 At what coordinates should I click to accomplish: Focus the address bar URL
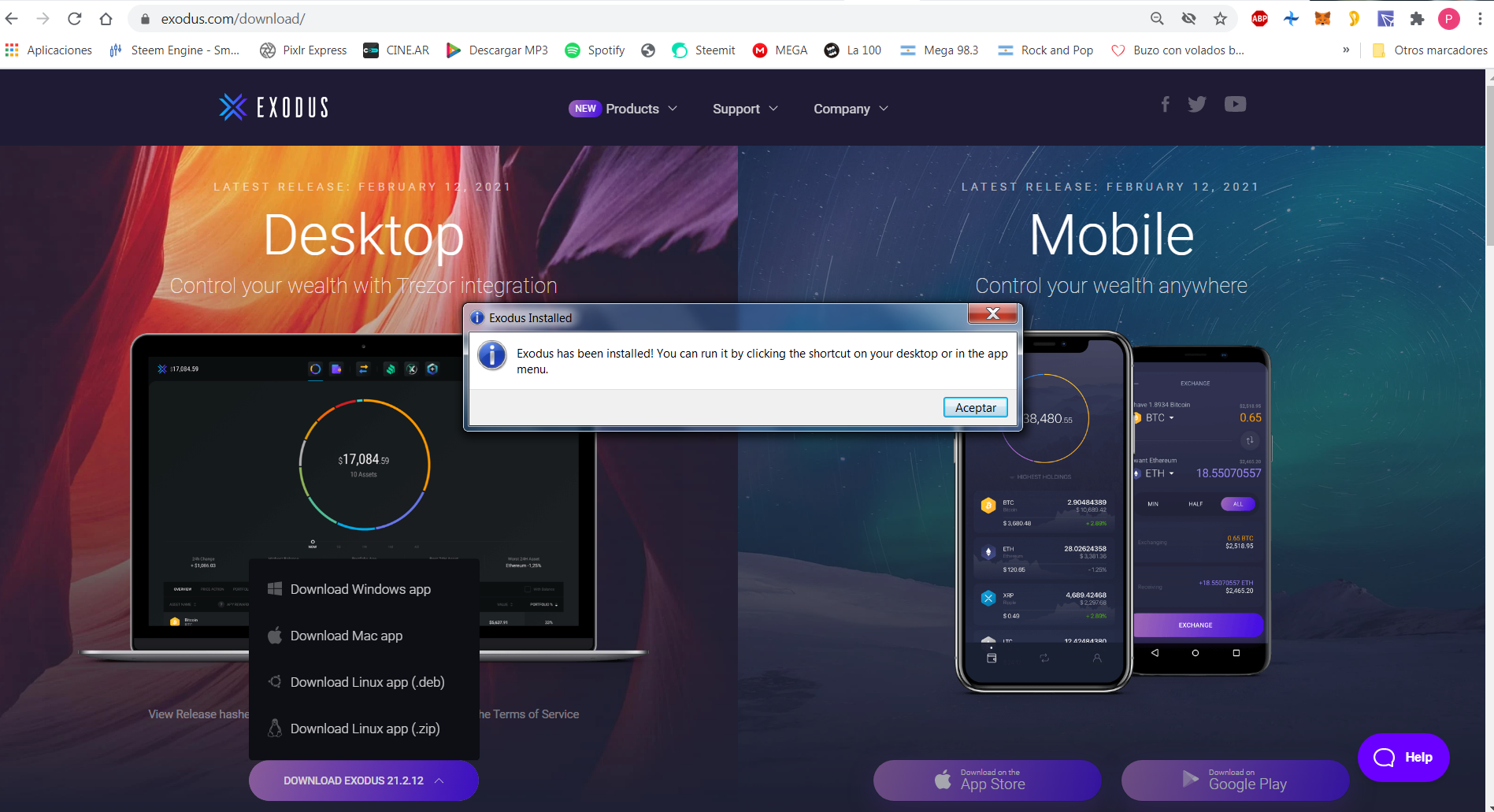(x=233, y=19)
